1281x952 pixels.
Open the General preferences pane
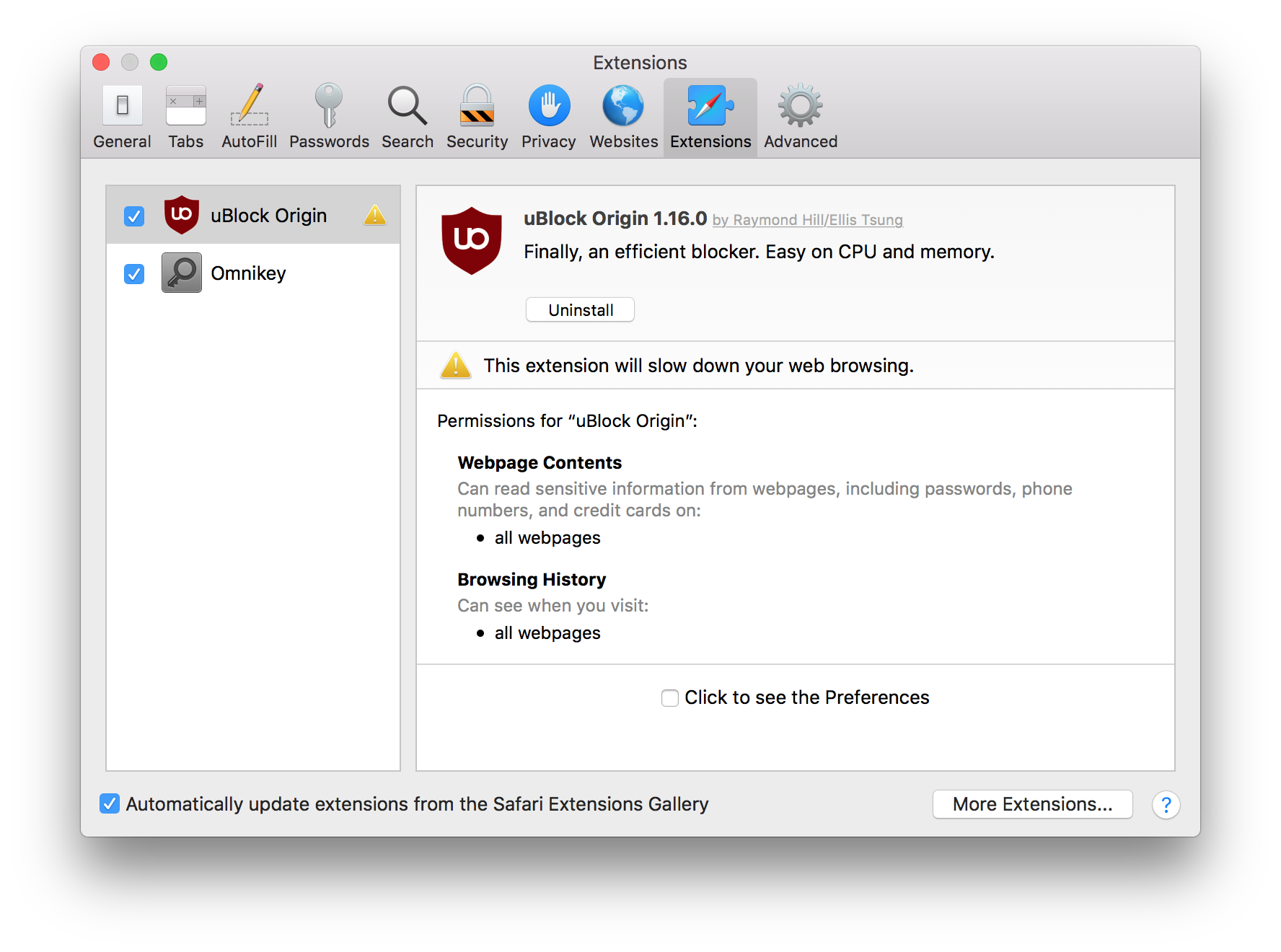(122, 117)
